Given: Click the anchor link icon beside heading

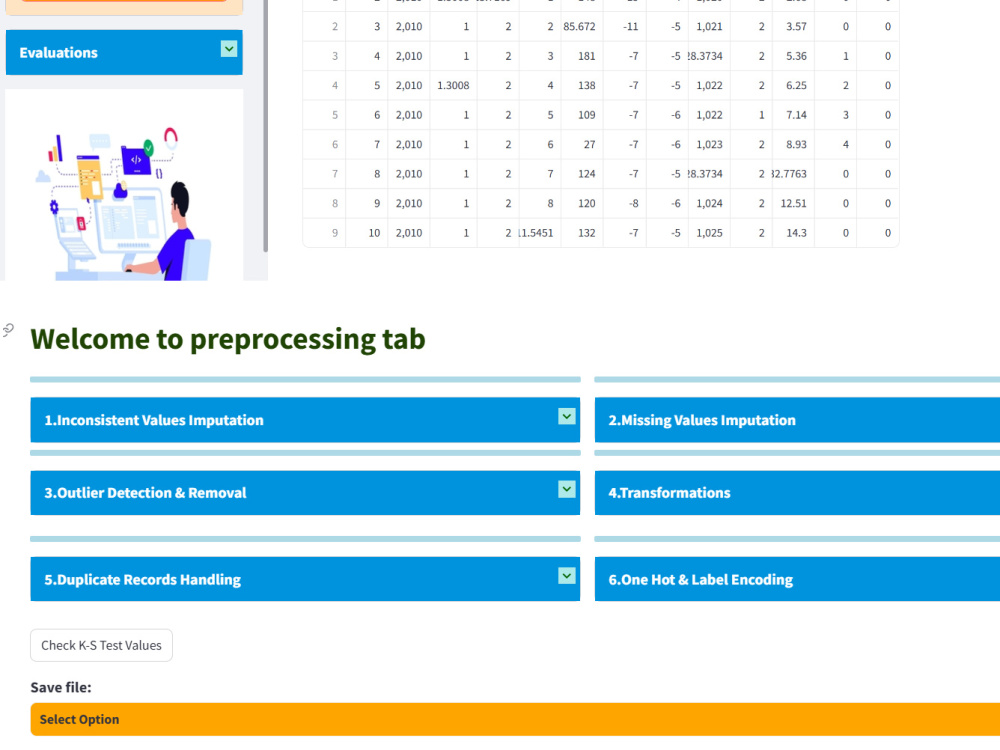Looking at the screenshot, I should point(8,330).
